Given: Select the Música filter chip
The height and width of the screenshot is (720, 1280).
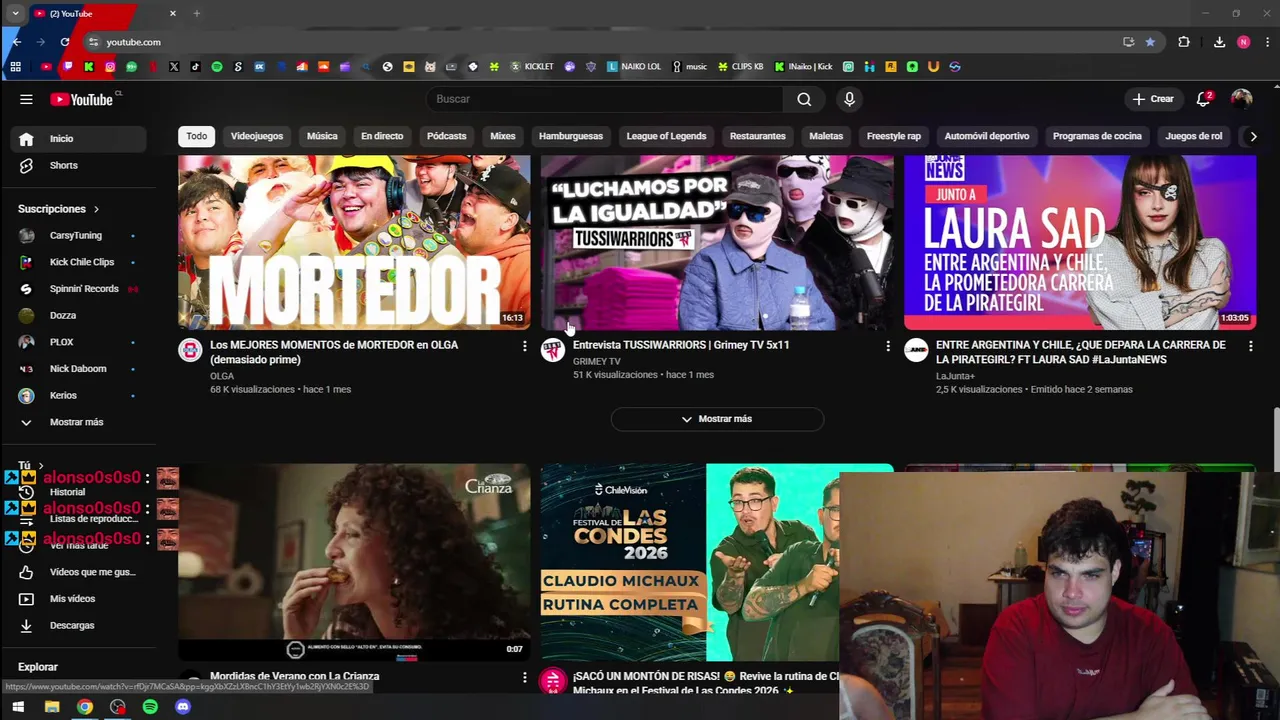Looking at the screenshot, I should [322, 136].
